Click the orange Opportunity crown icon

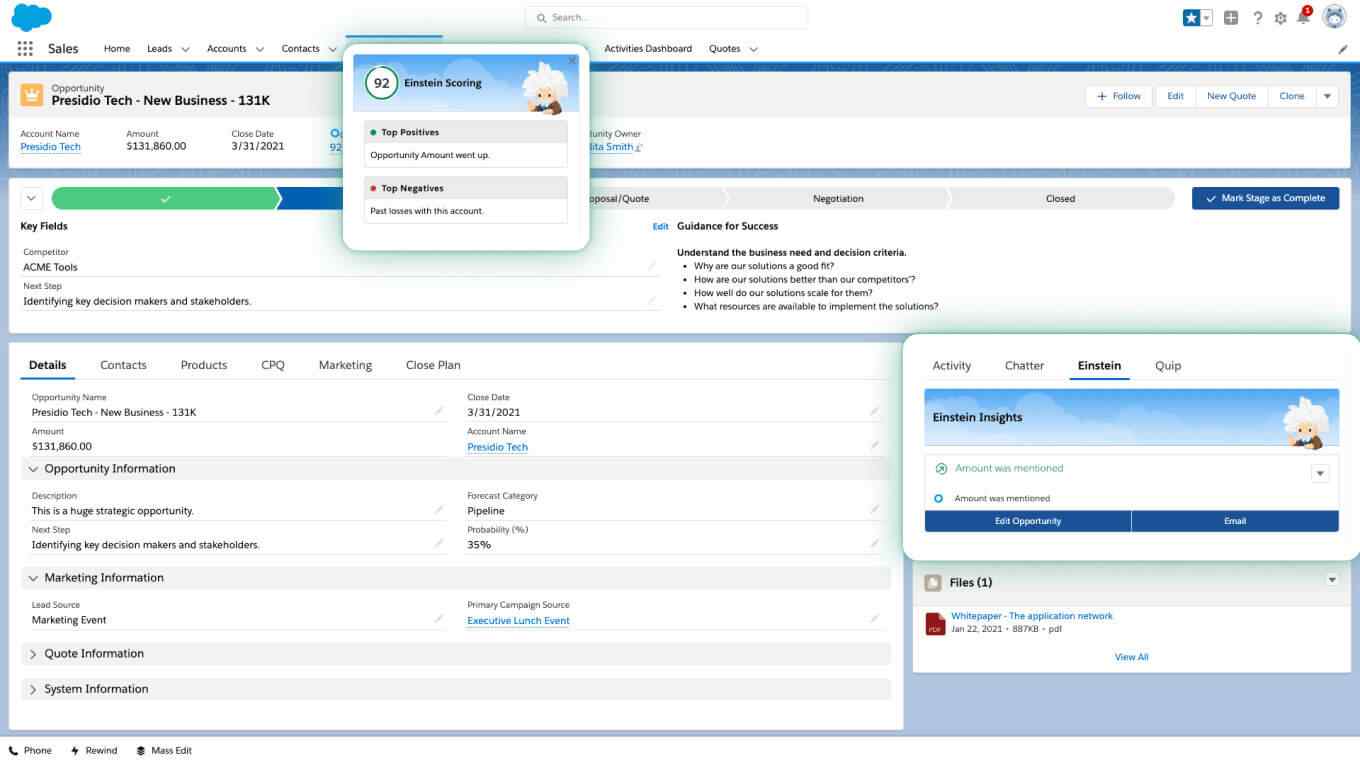[32, 95]
